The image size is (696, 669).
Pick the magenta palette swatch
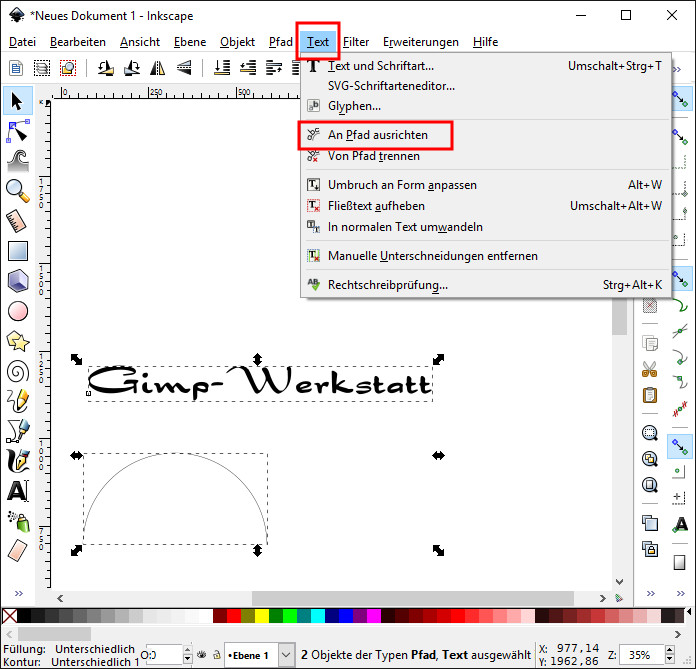[374, 616]
